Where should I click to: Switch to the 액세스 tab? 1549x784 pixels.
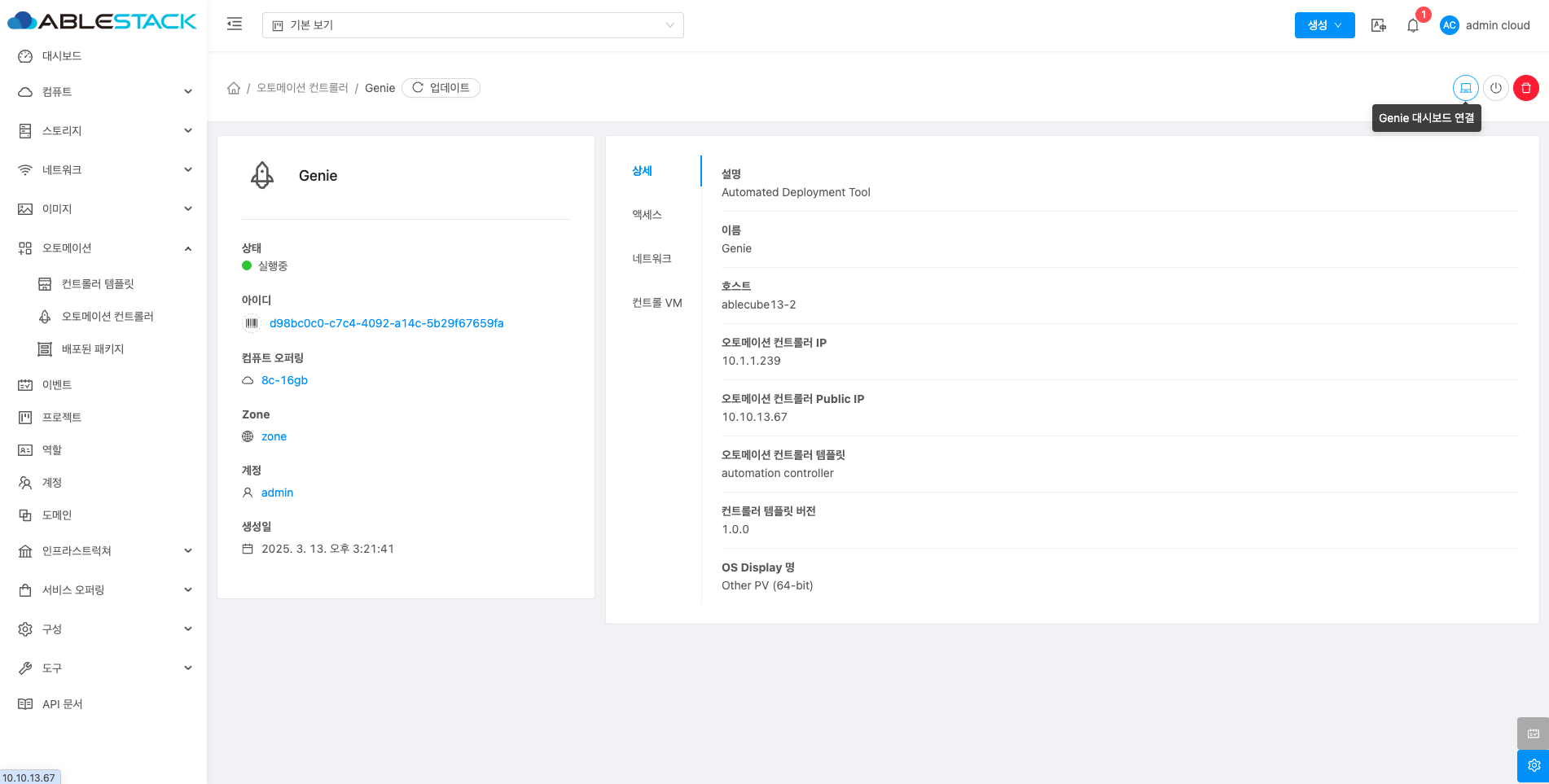click(647, 215)
